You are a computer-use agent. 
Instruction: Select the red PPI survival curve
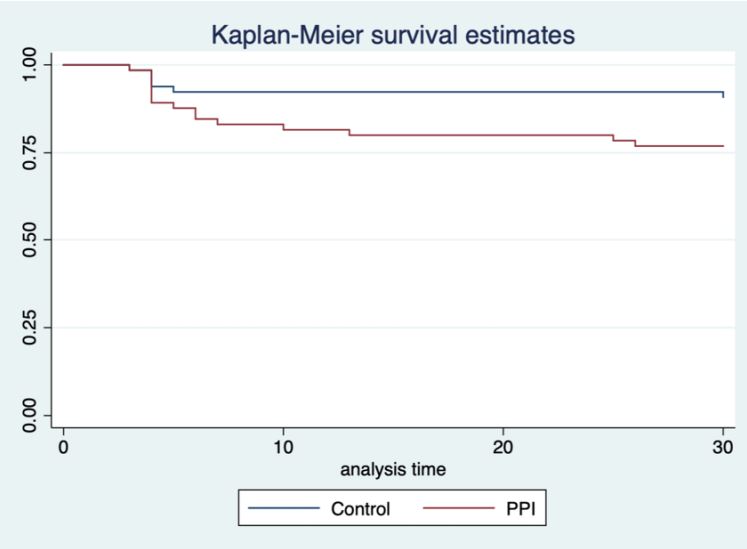click(x=480, y=135)
